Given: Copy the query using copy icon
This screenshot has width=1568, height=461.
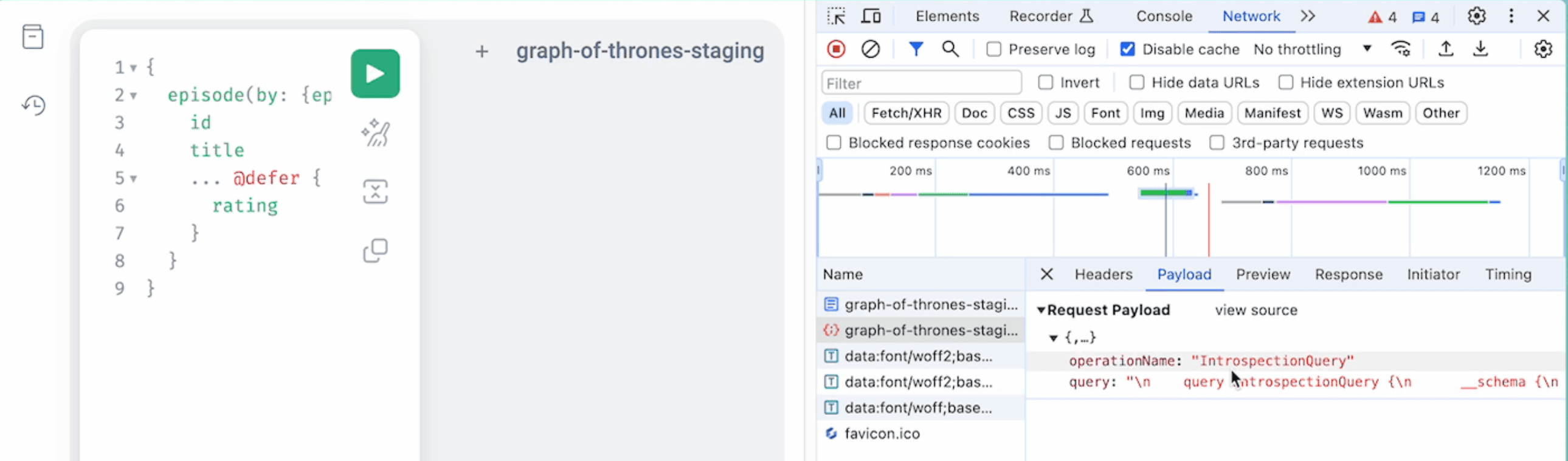Looking at the screenshot, I should coord(375,250).
